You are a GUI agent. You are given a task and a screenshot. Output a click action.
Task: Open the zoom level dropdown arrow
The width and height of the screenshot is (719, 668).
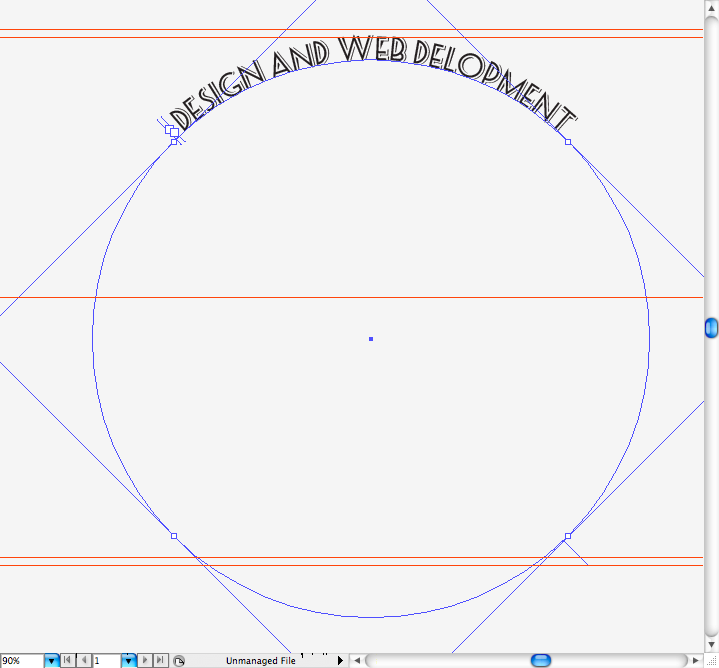click(x=52, y=661)
